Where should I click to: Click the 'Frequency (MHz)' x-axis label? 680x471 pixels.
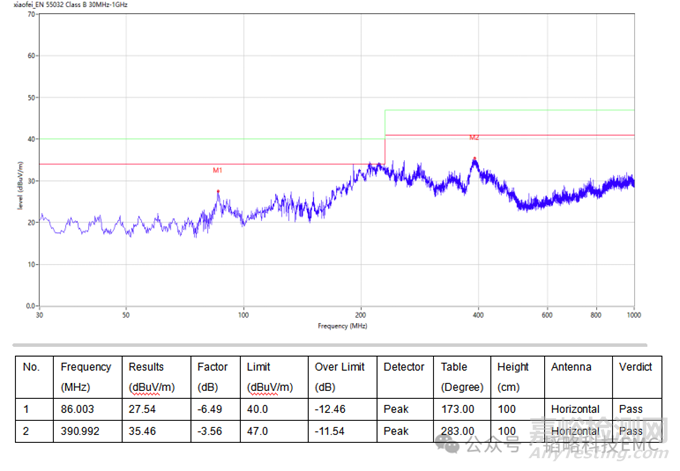pos(342,326)
